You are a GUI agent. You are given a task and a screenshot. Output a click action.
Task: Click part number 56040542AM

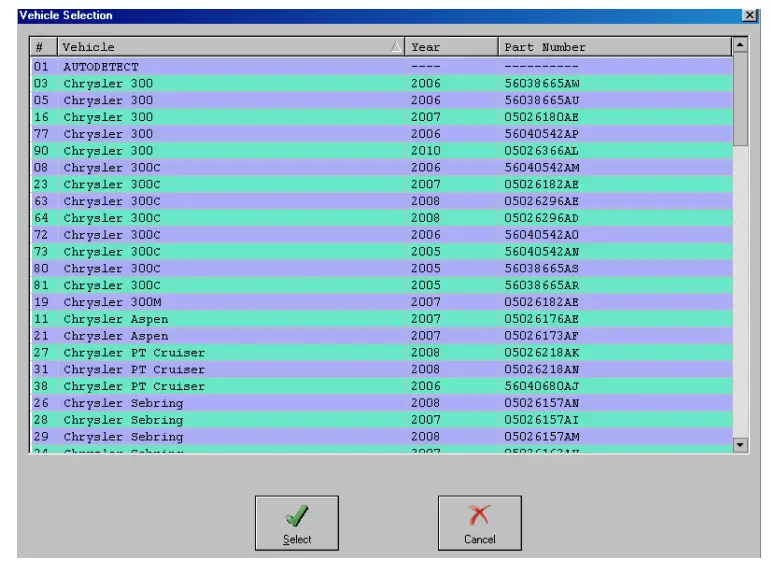coord(542,167)
